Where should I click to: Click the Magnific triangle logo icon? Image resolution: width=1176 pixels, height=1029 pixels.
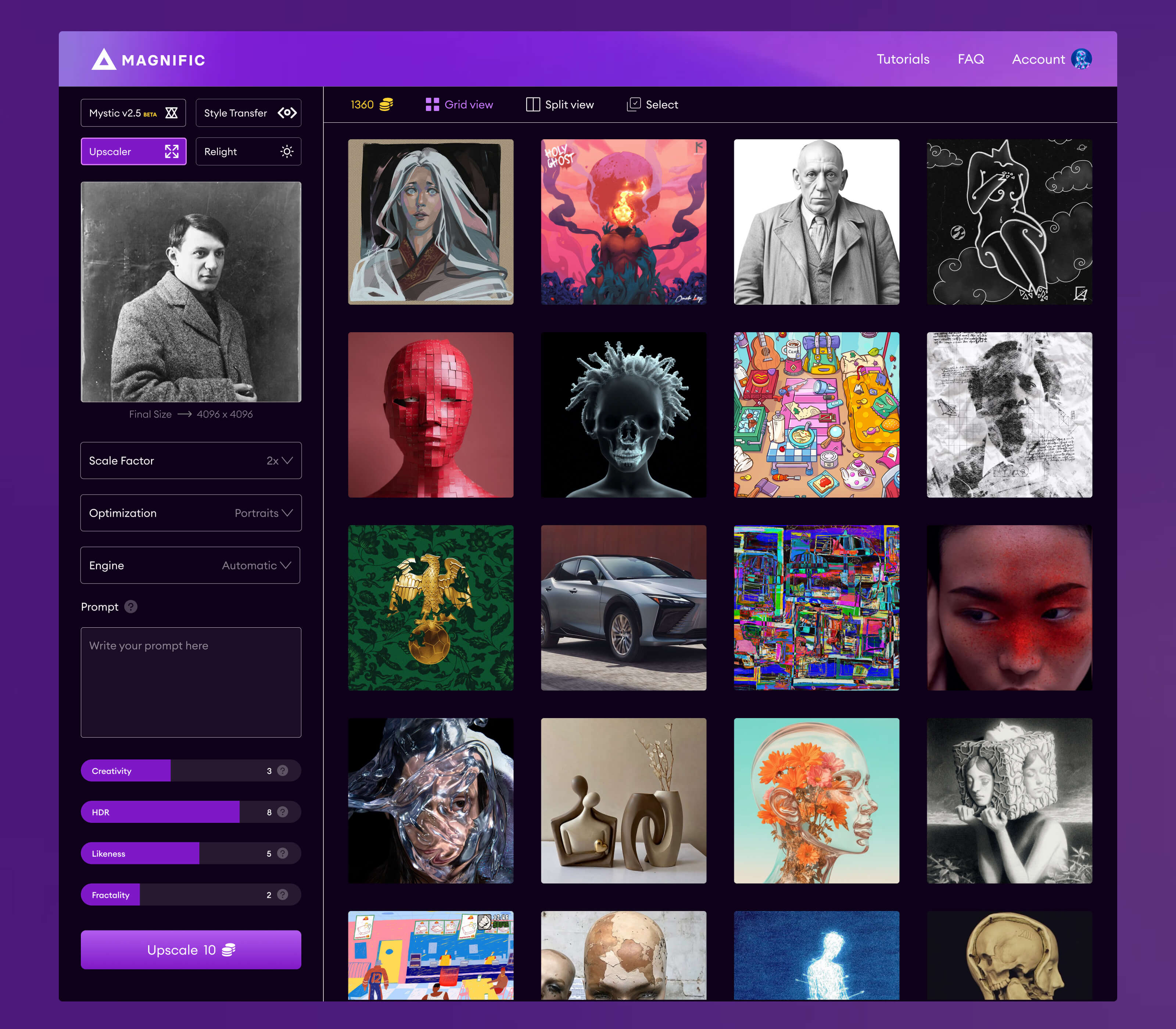[104, 59]
